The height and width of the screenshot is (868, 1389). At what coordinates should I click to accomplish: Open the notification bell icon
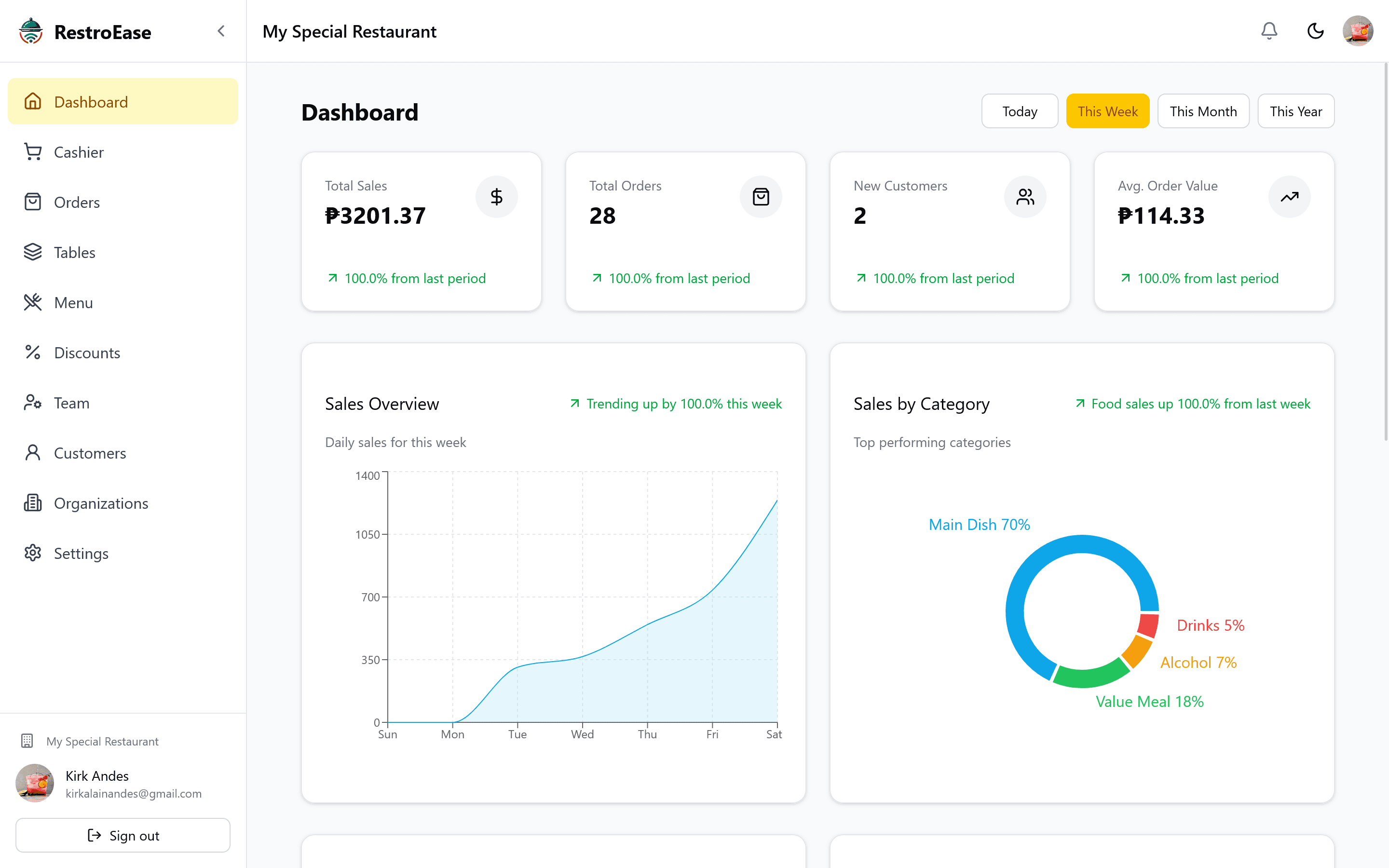[x=1269, y=31]
